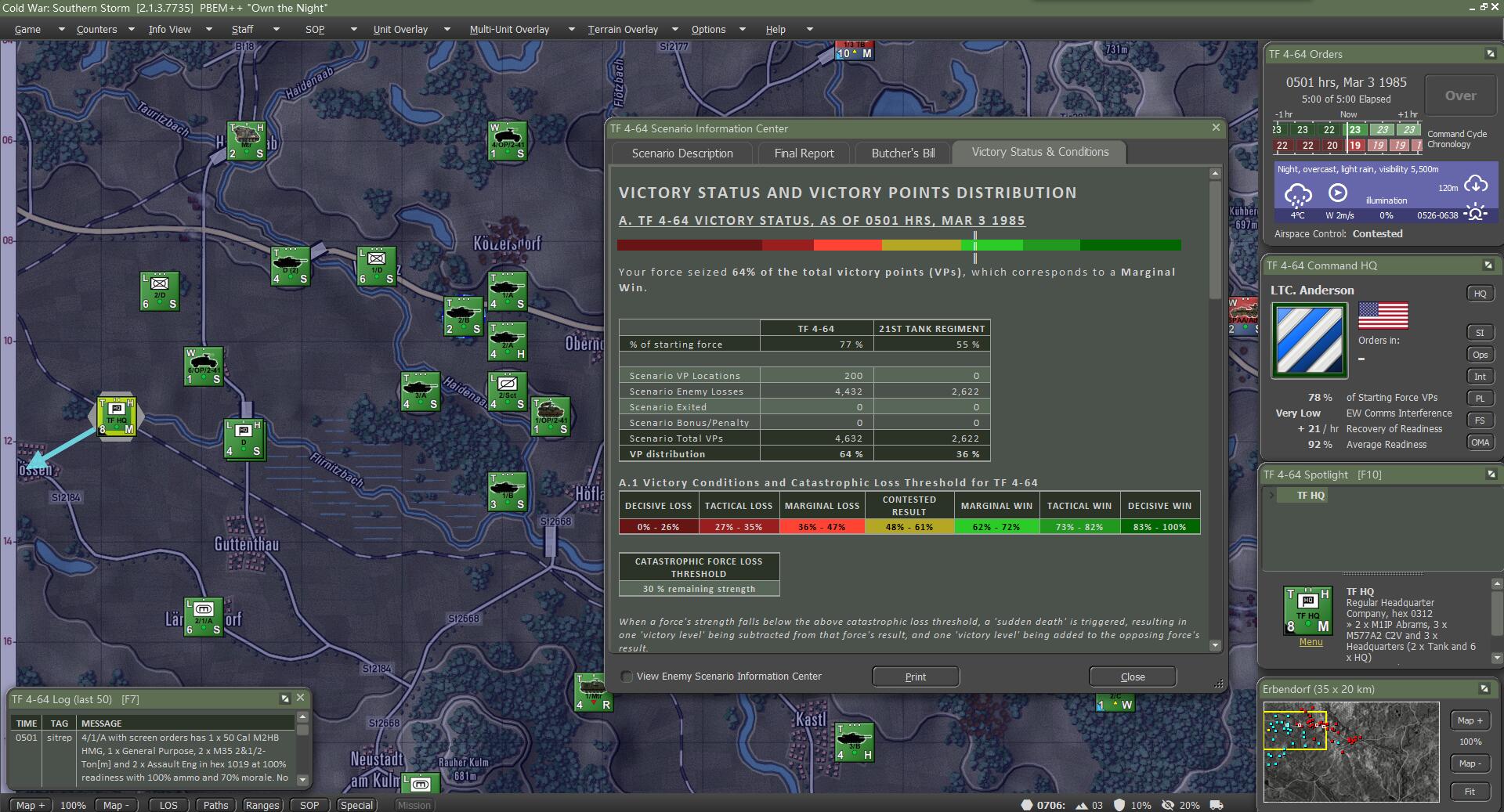
Task: Select the 2/1/A mechanized counter
Action: 204,617
